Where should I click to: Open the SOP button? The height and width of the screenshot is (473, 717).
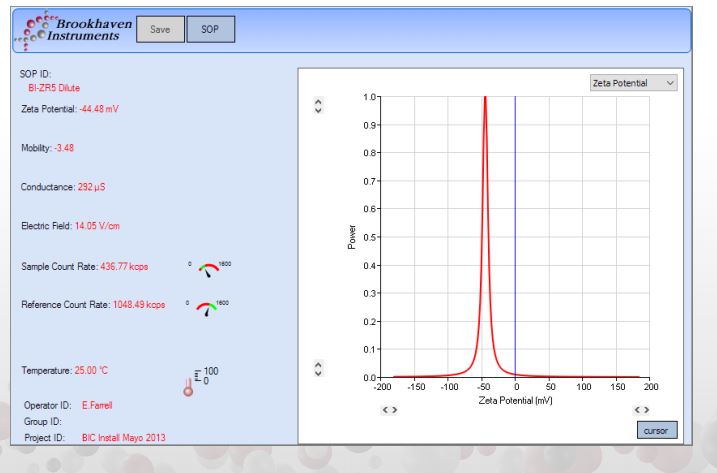tap(211, 29)
